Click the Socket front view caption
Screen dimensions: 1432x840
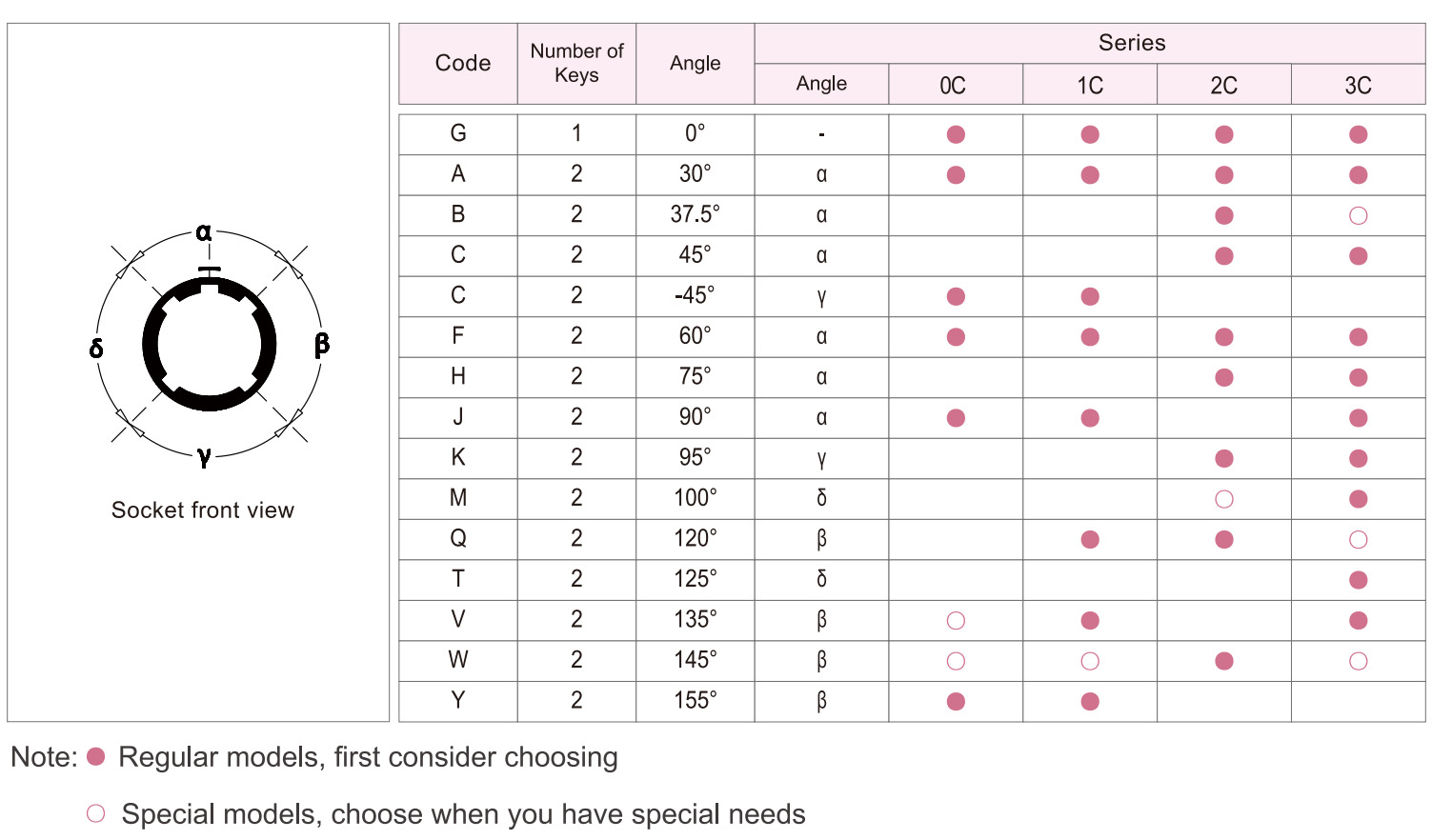tap(203, 510)
